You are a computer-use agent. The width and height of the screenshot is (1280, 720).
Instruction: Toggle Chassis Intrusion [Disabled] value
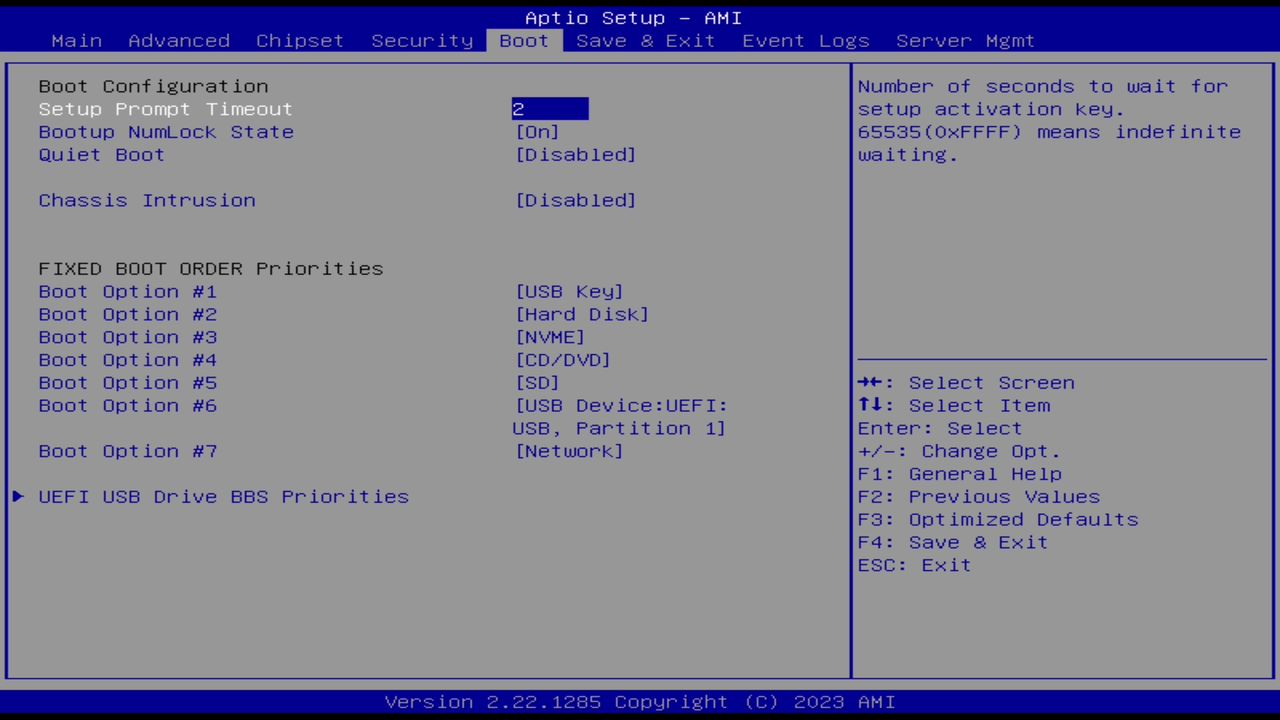(x=575, y=200)
